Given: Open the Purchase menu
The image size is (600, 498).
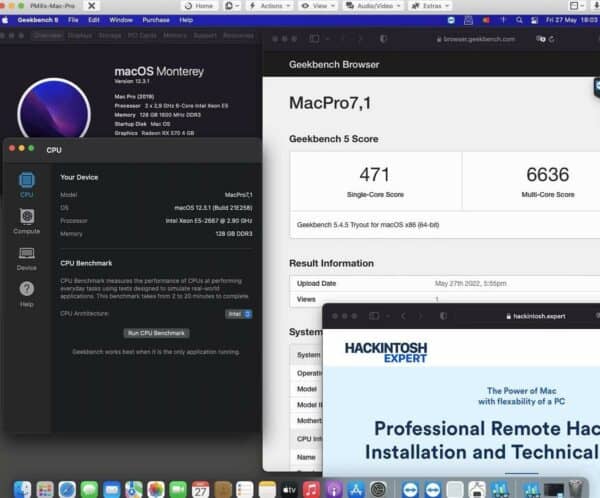Looking at the screenshot, I should tap(156, 20).
